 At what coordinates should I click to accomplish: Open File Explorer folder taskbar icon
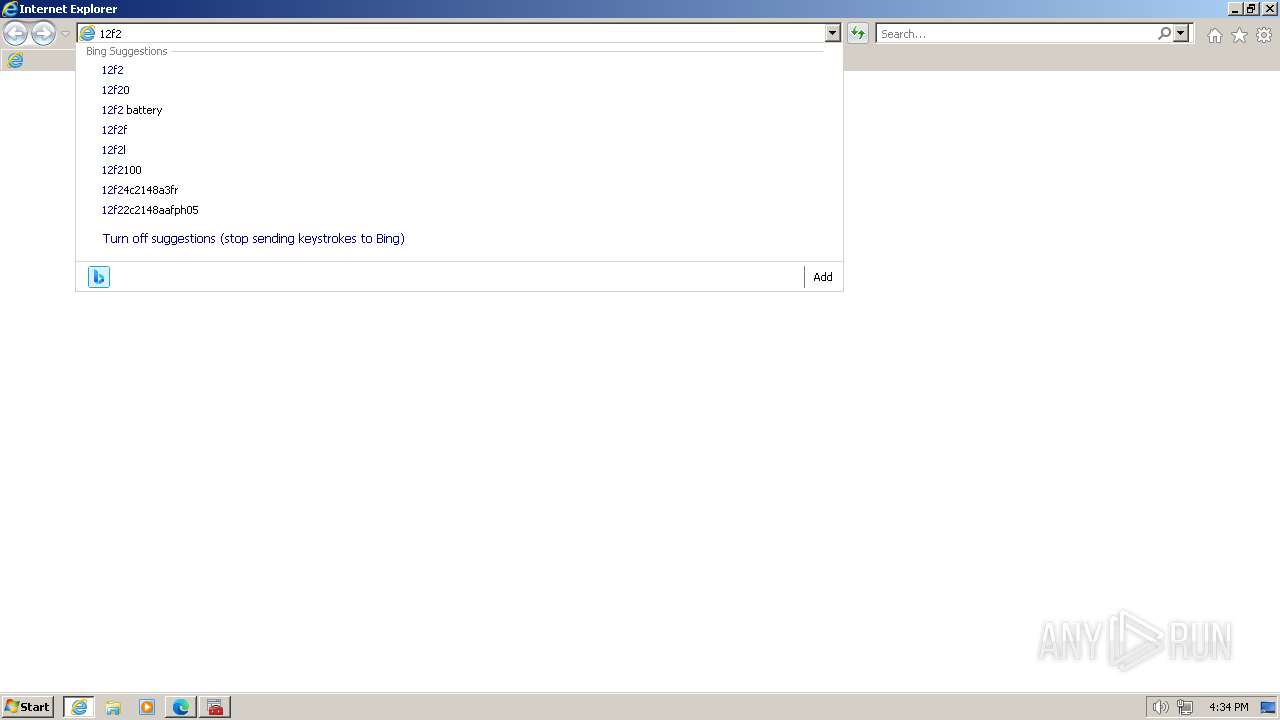(x=113, y=707)
